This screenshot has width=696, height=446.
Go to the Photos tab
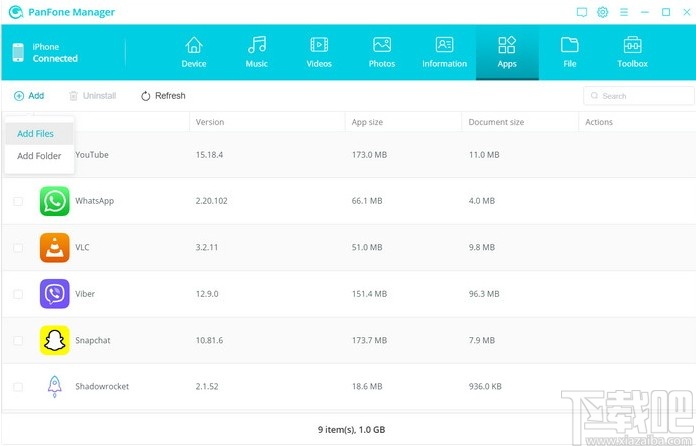click(382, 52)
